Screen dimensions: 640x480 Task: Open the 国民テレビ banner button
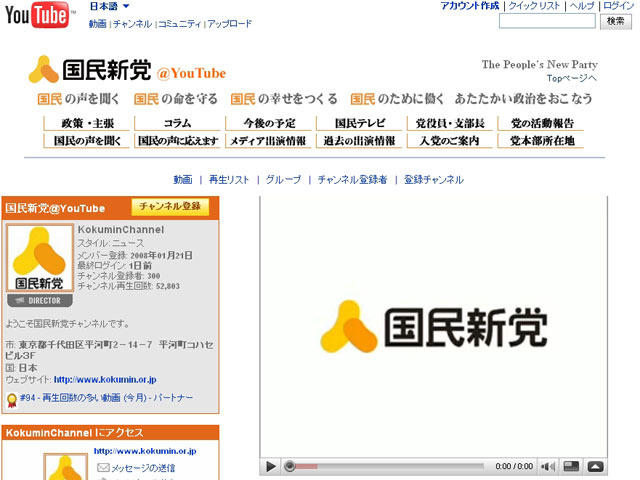tap(360, 123)
